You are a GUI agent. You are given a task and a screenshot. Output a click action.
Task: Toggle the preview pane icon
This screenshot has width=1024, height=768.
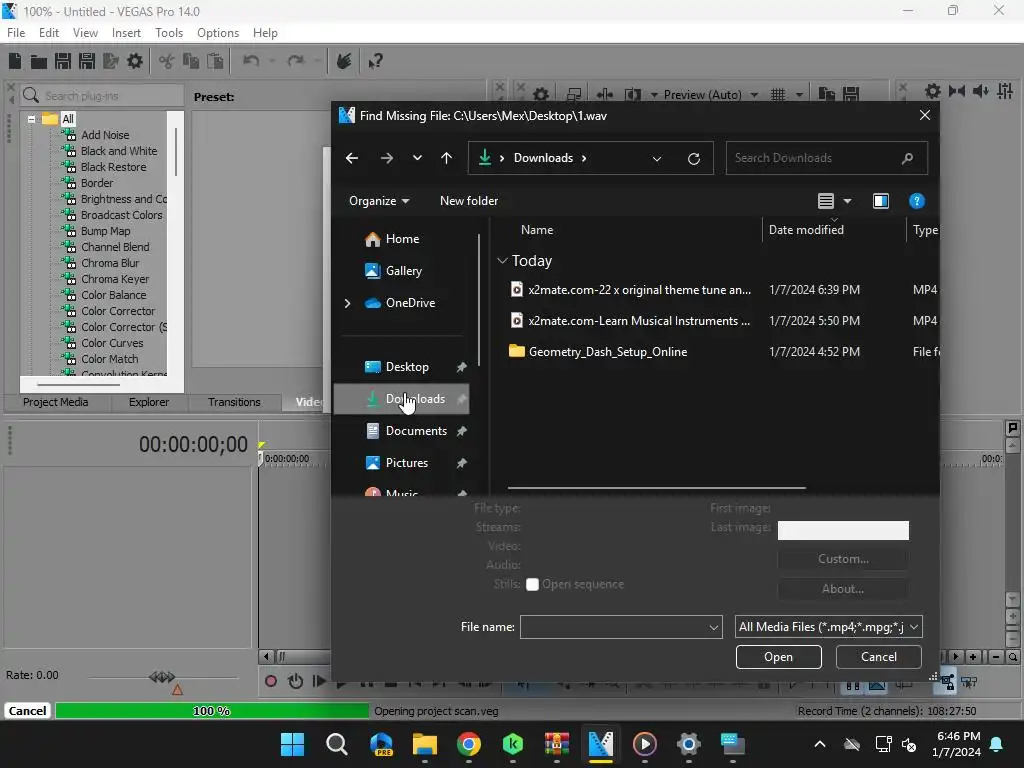click(x=880, y=201)
